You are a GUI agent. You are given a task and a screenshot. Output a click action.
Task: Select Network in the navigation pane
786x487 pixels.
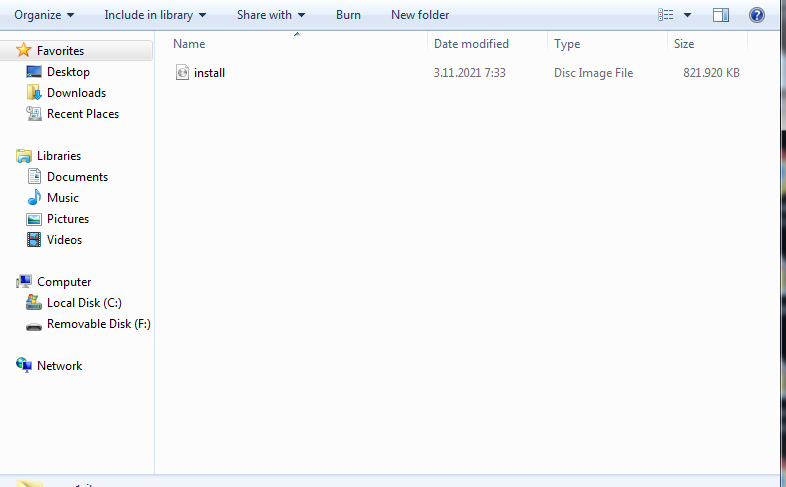point(59,366)
